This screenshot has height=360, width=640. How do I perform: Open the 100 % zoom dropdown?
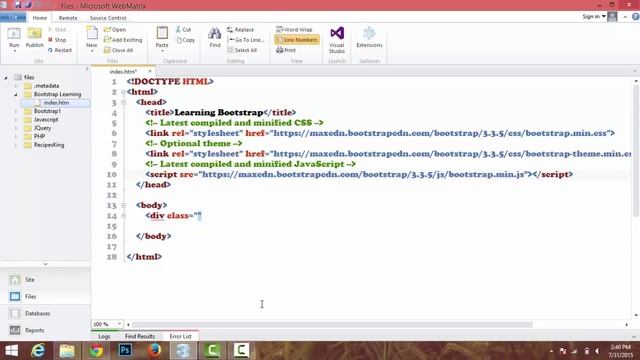[119, 324]
